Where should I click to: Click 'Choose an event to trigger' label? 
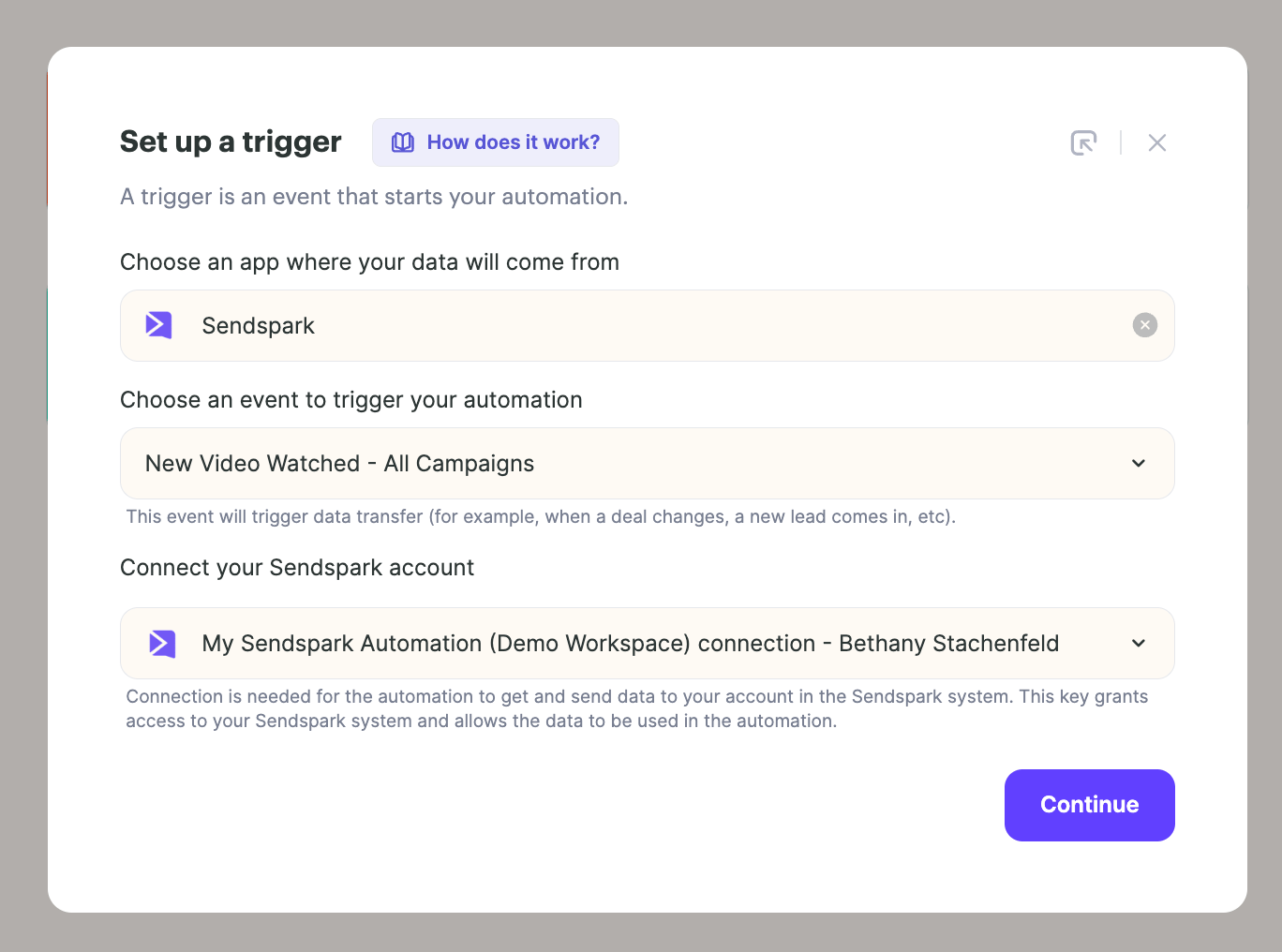351,400
